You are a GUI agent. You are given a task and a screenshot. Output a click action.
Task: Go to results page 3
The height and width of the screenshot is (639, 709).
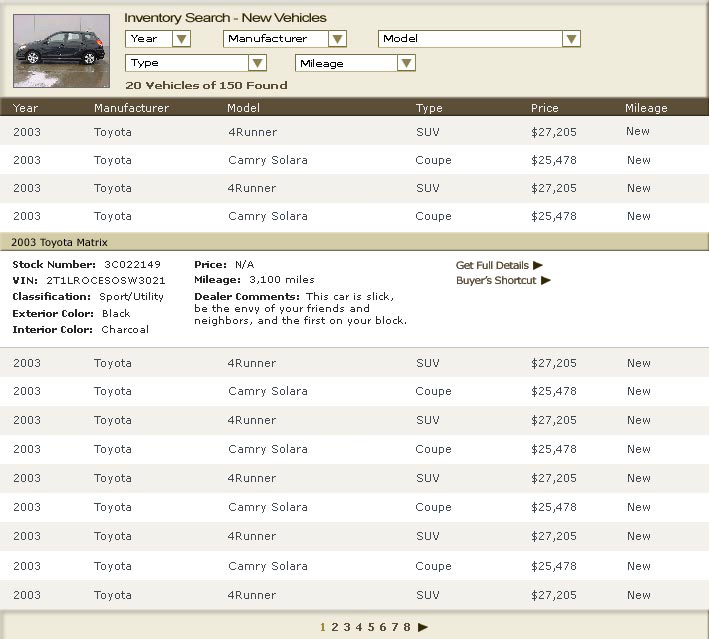[x=347, y=627]
